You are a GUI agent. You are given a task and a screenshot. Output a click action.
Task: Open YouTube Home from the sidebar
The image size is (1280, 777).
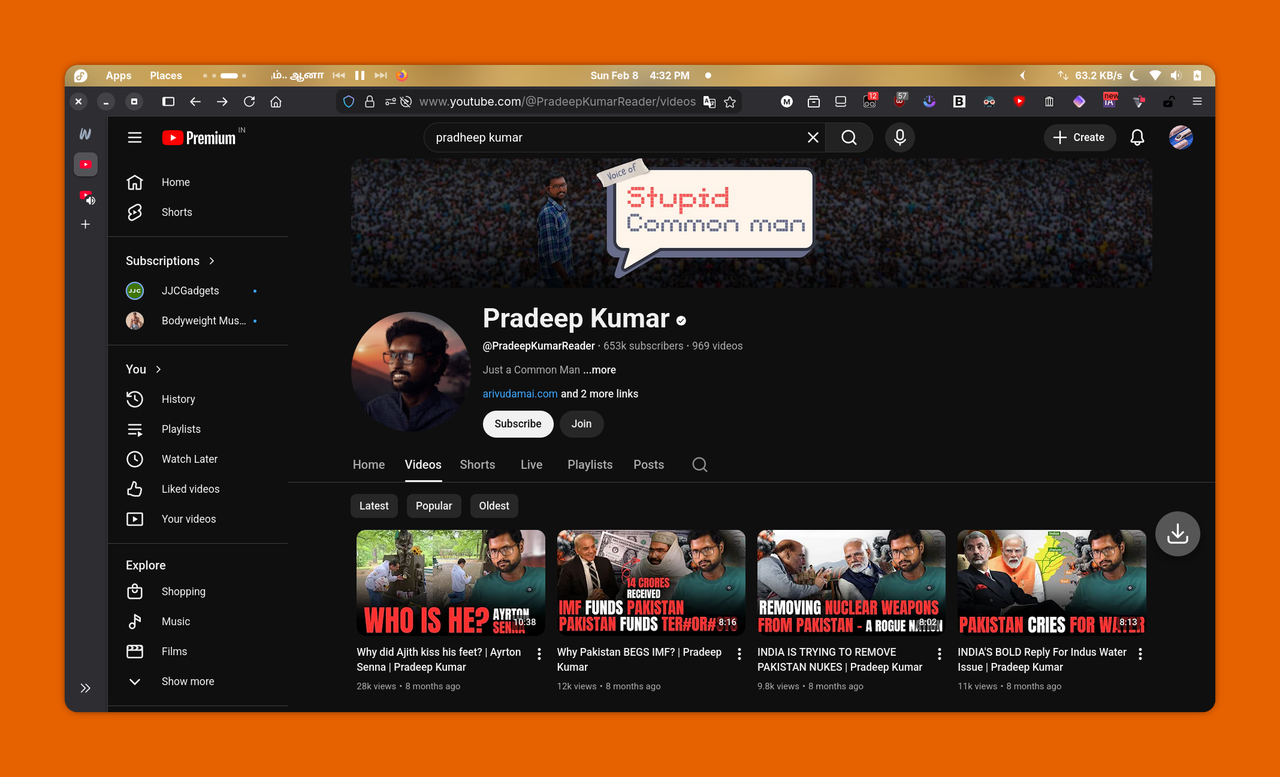198,182
